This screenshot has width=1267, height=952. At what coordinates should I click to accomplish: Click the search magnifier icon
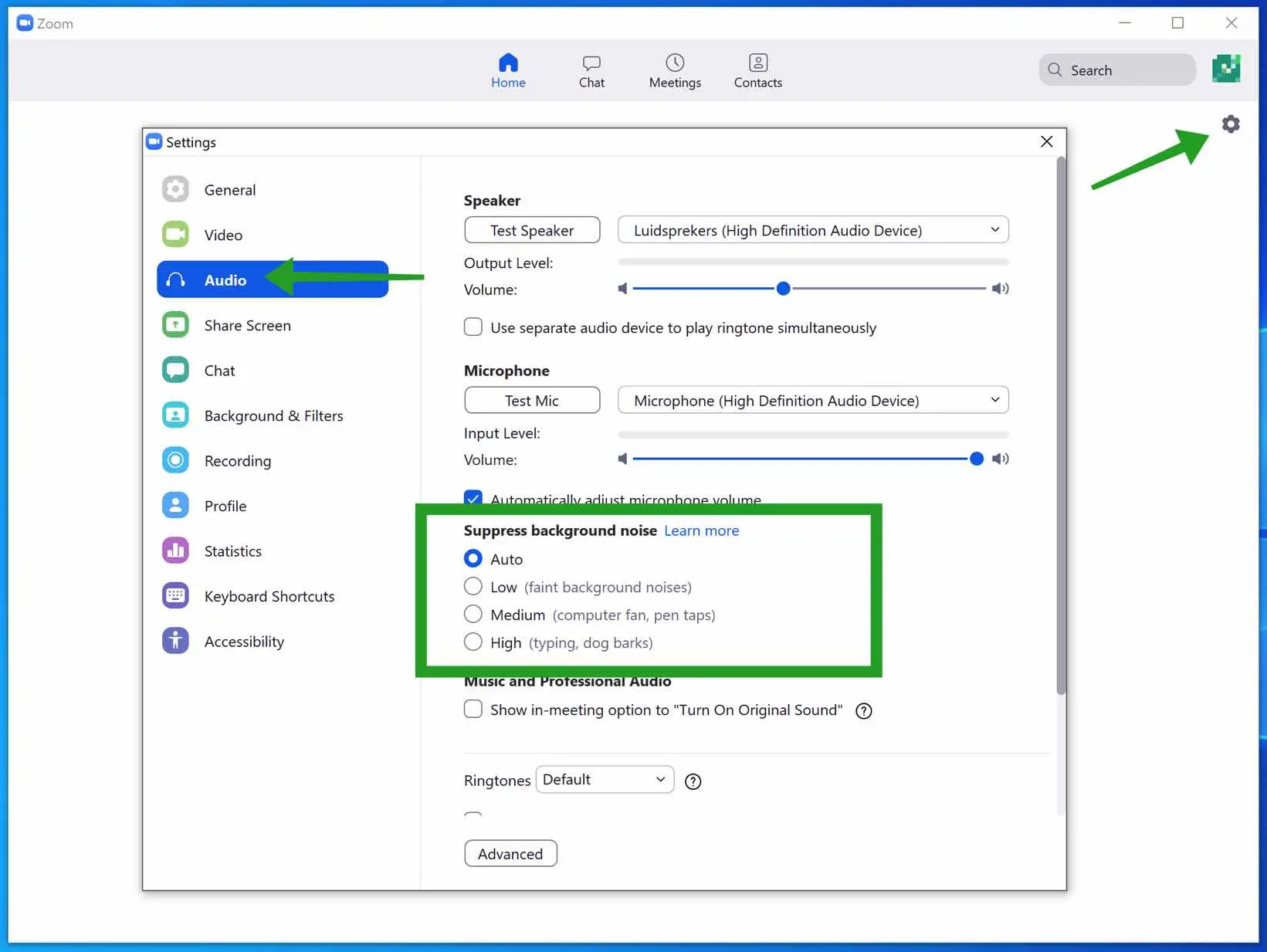(x=1055, y=69)
